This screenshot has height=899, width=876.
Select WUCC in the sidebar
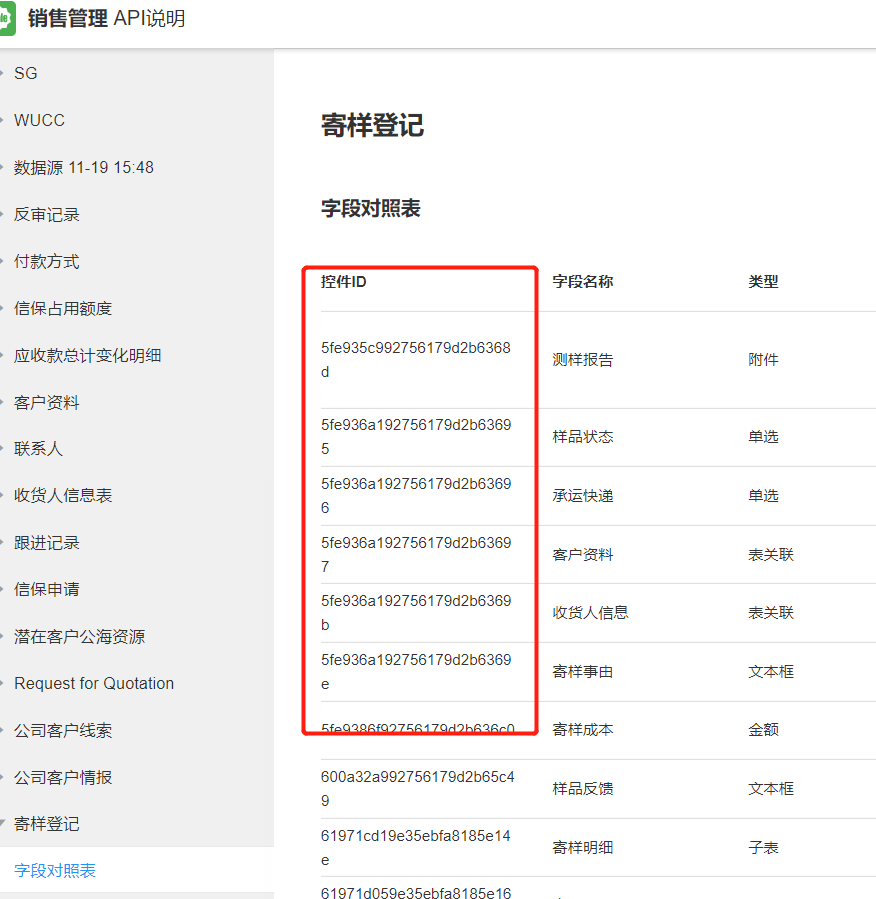click(39, 120)
